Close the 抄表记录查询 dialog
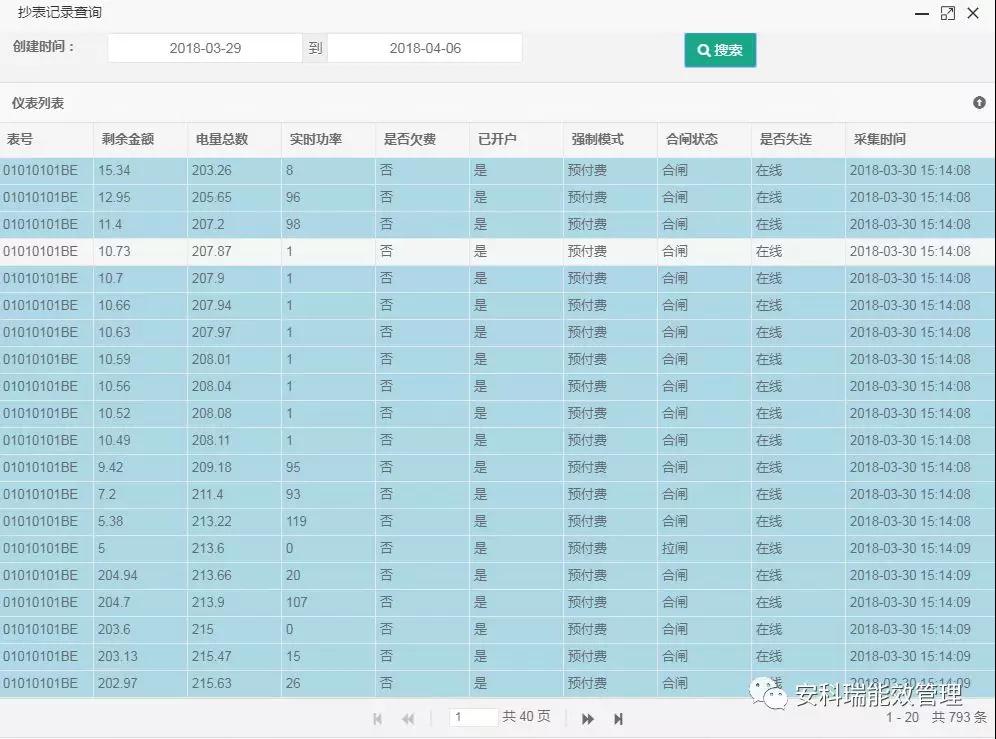Image resolution: width=996 pixels, height=739 pixels. coord(973,13)
